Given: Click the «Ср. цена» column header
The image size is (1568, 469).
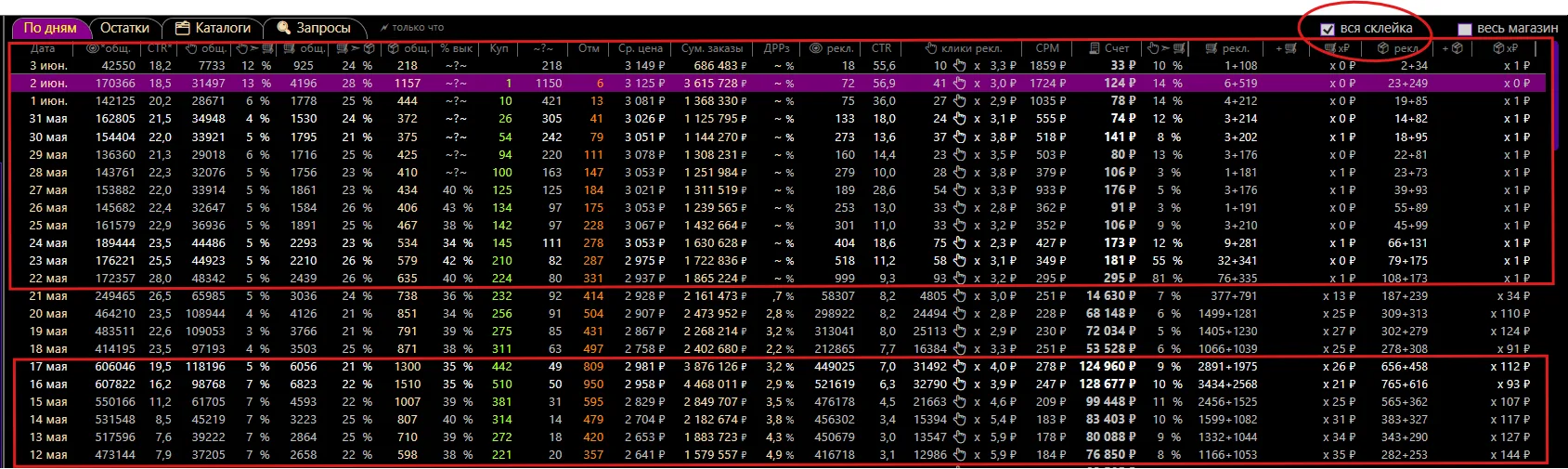Looking at the screenshot, I should point(641,48).
